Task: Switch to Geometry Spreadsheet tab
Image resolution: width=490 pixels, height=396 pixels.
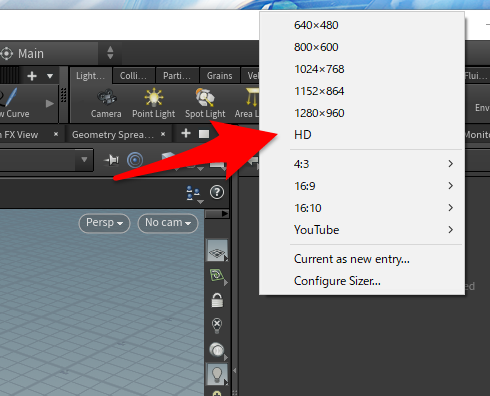Action: click(113, 135)
